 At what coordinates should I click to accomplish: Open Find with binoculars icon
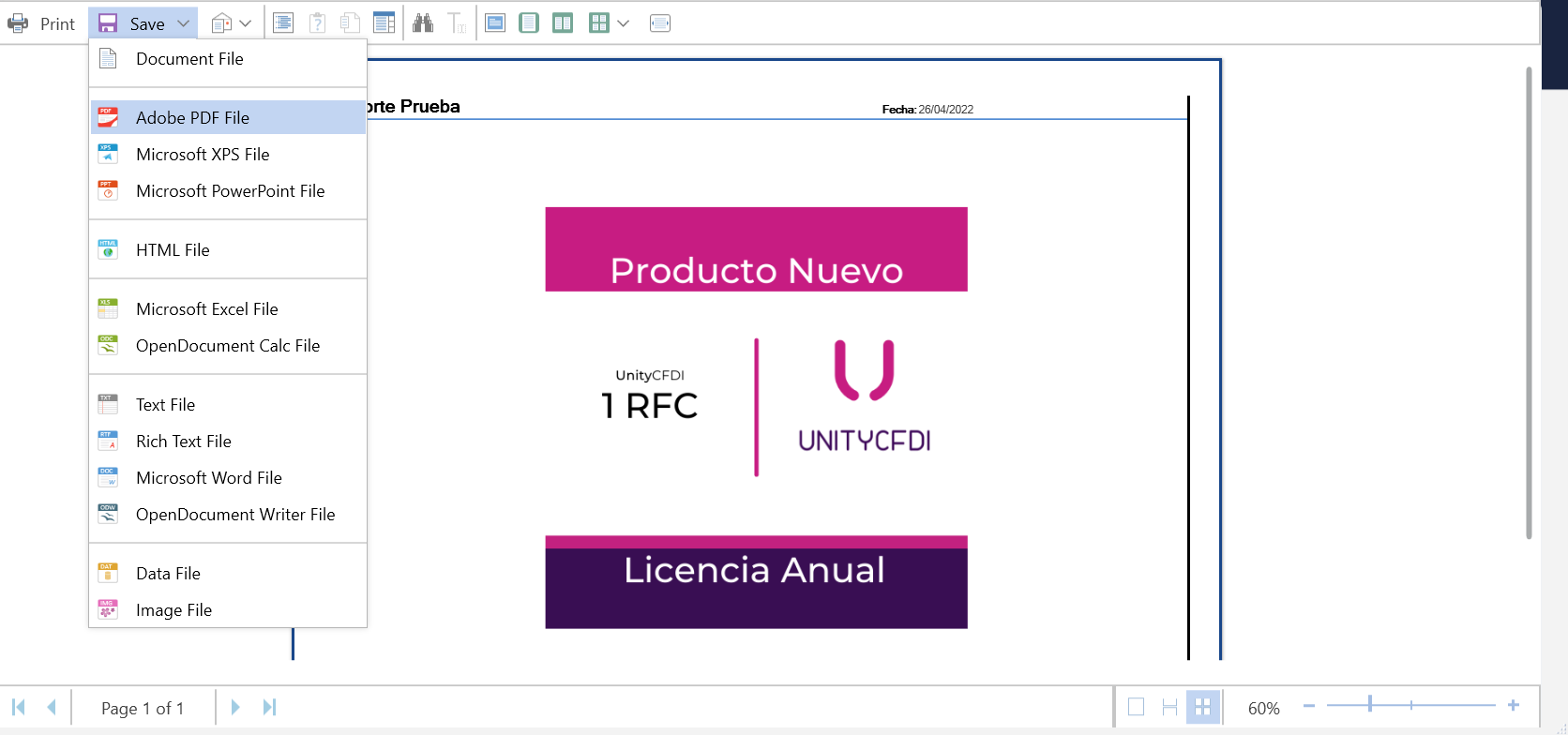point(423,23)
